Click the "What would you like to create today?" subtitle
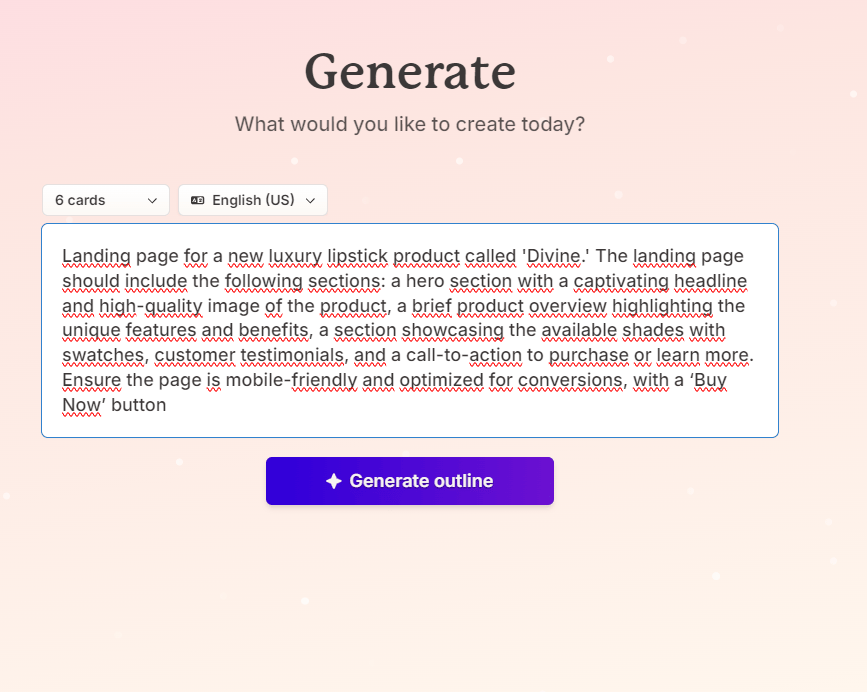867x692 pixels. pos(410,125)
